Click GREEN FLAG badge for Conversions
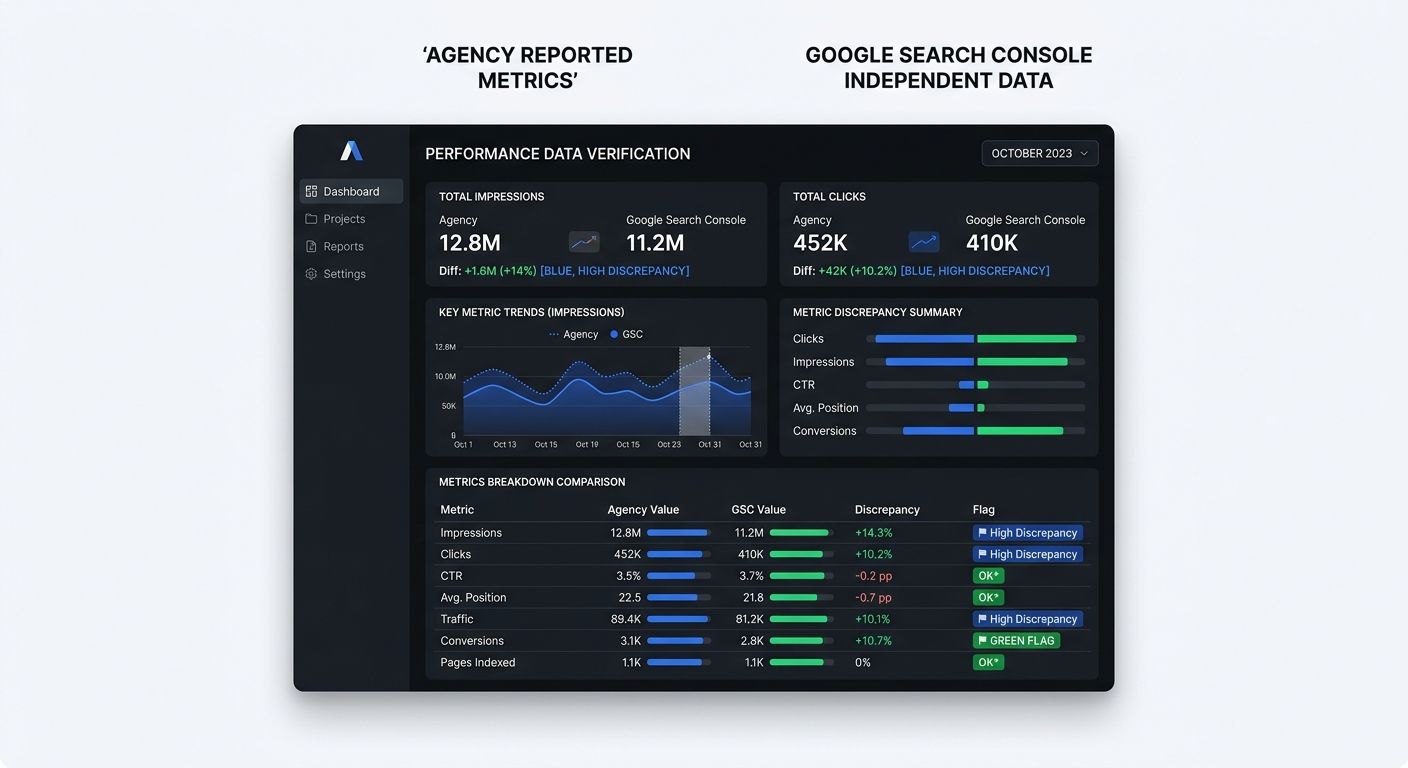1408x768 pixels. 1016,641
